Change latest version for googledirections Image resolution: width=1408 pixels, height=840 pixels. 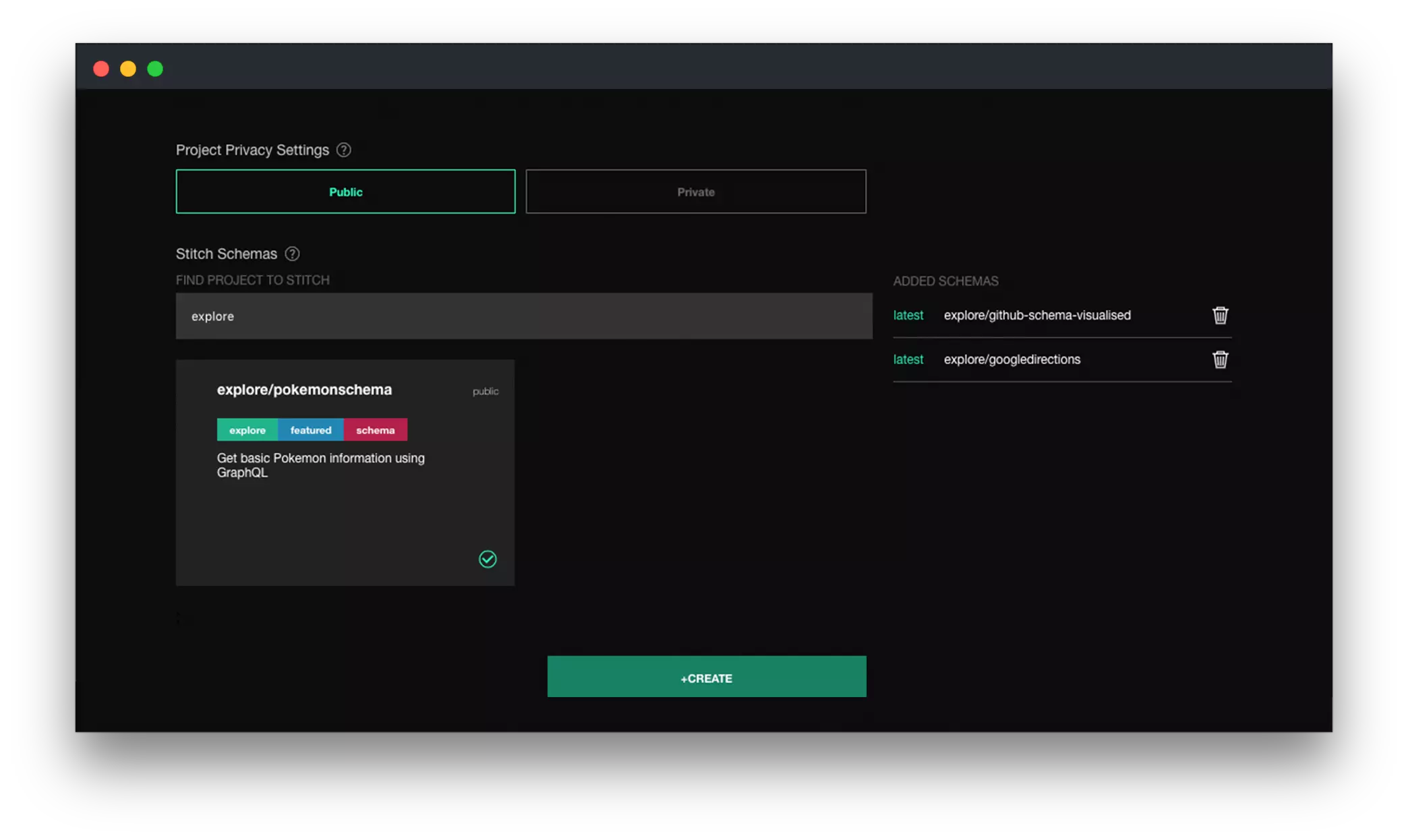coord(908,359)
